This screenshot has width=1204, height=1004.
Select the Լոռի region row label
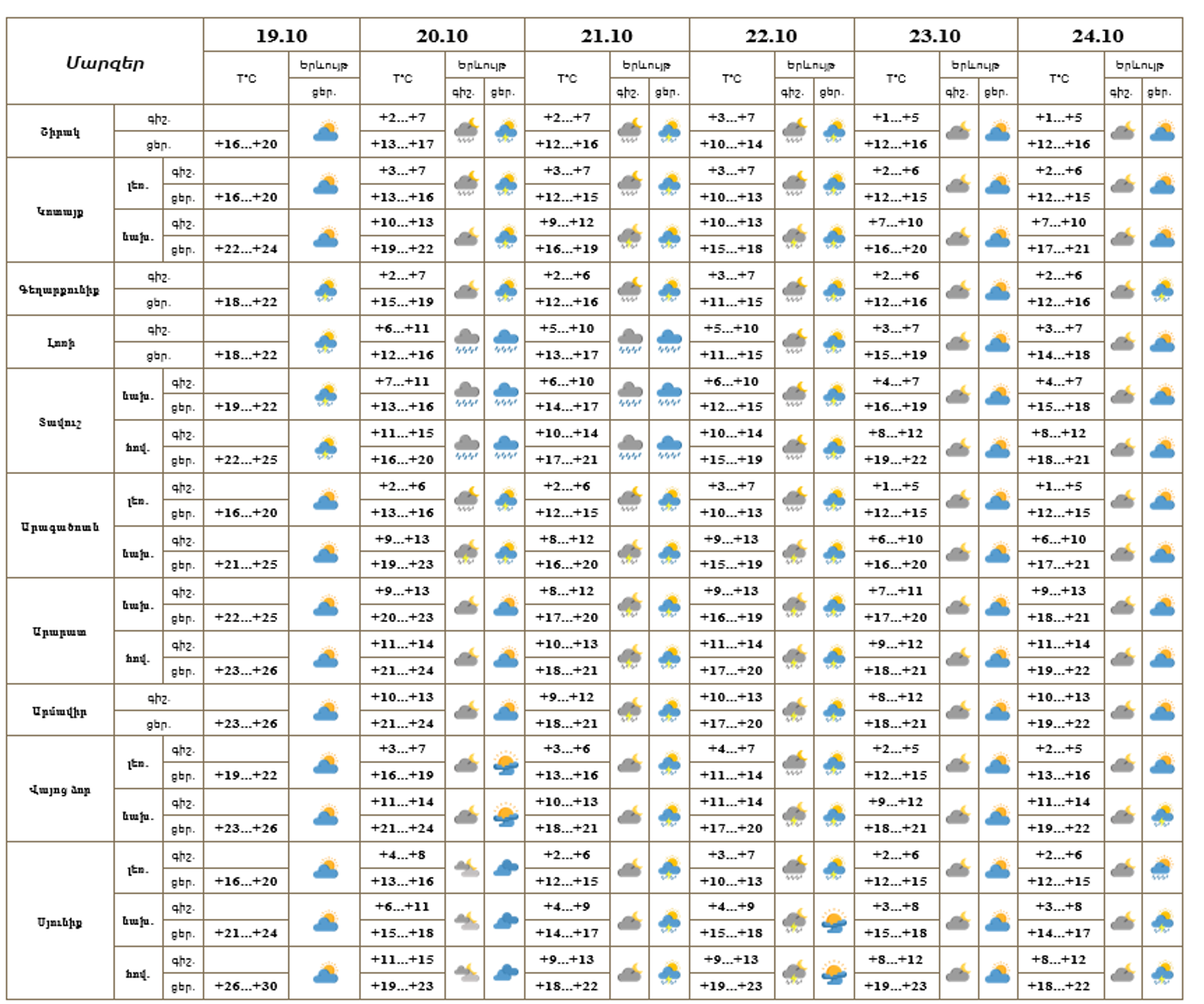coord(61,342)
